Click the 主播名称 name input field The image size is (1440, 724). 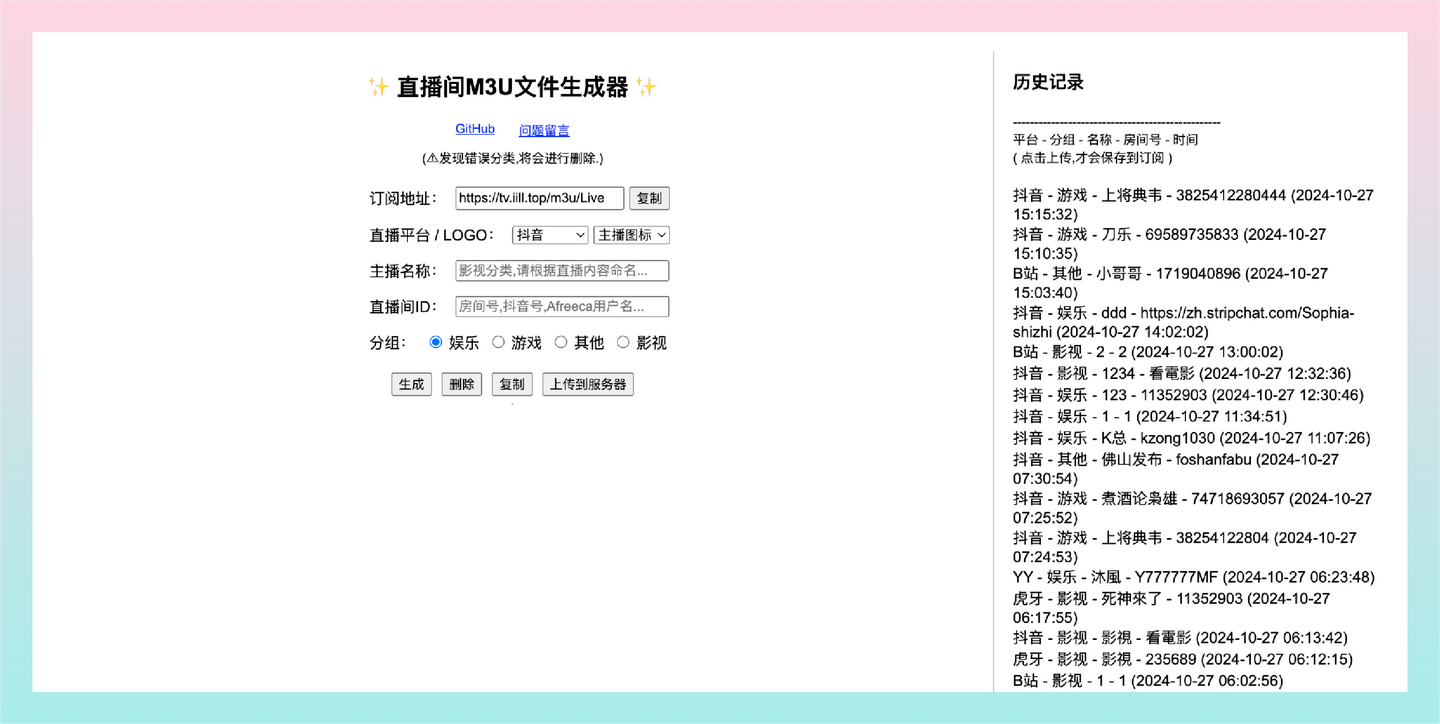point(561,270)
